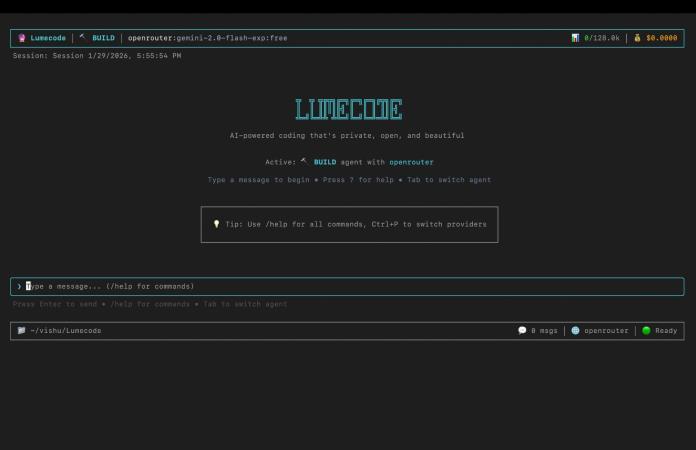696x450 pixels.
Task: Click the money bag cost icon
Action: point(637,38)
